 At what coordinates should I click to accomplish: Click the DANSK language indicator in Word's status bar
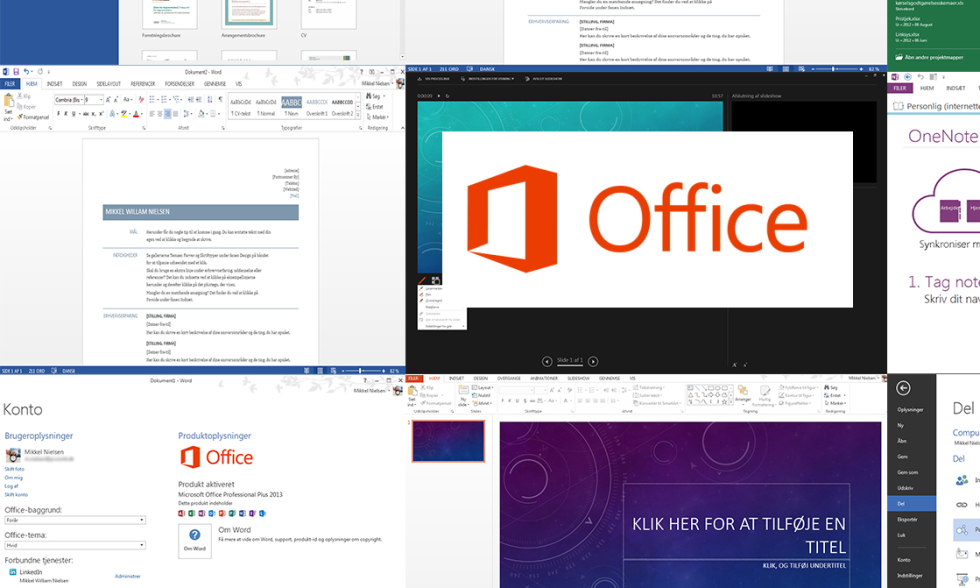click(x=69, y=371)
